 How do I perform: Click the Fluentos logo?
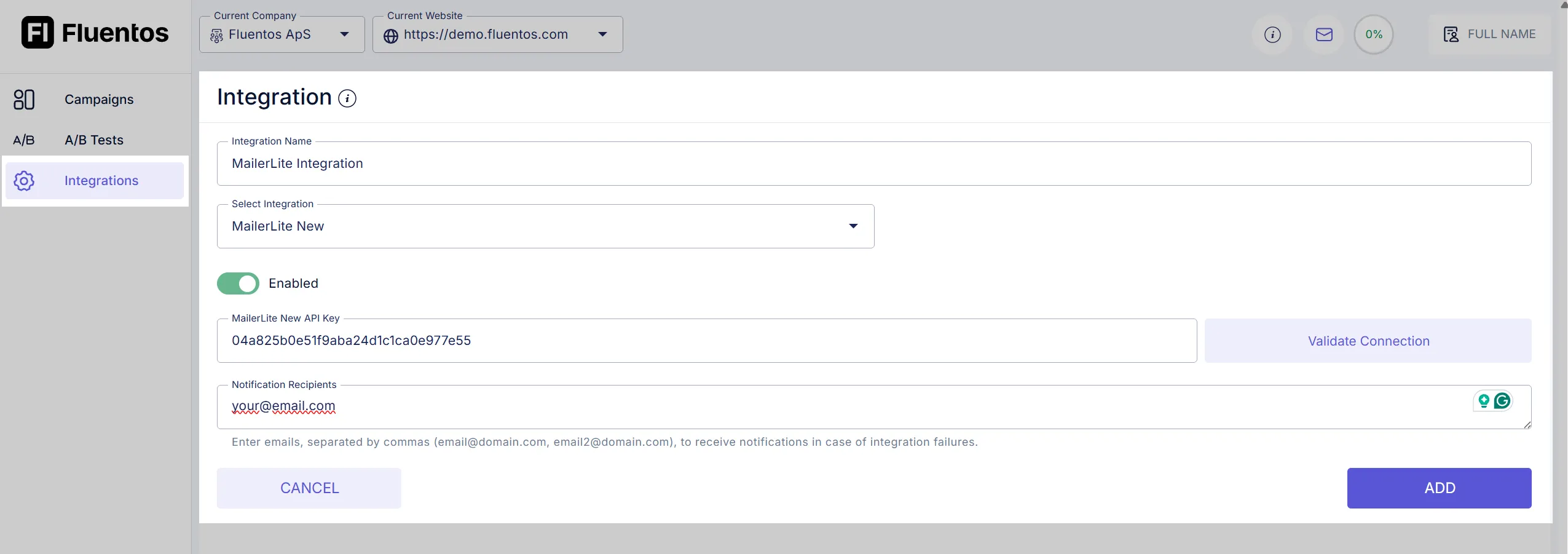(x=95, y=33)
